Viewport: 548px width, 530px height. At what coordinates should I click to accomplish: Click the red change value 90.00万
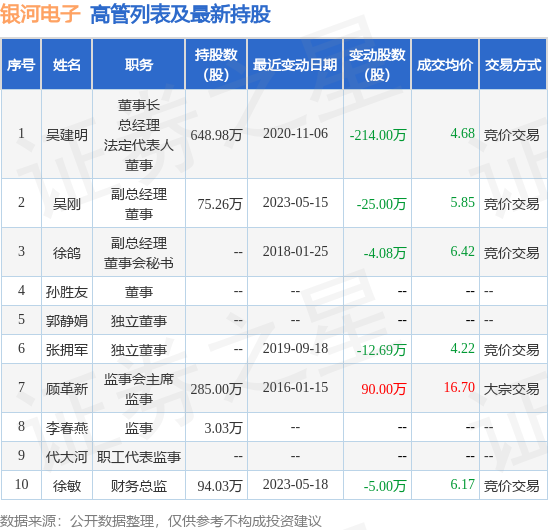(384, 389)
